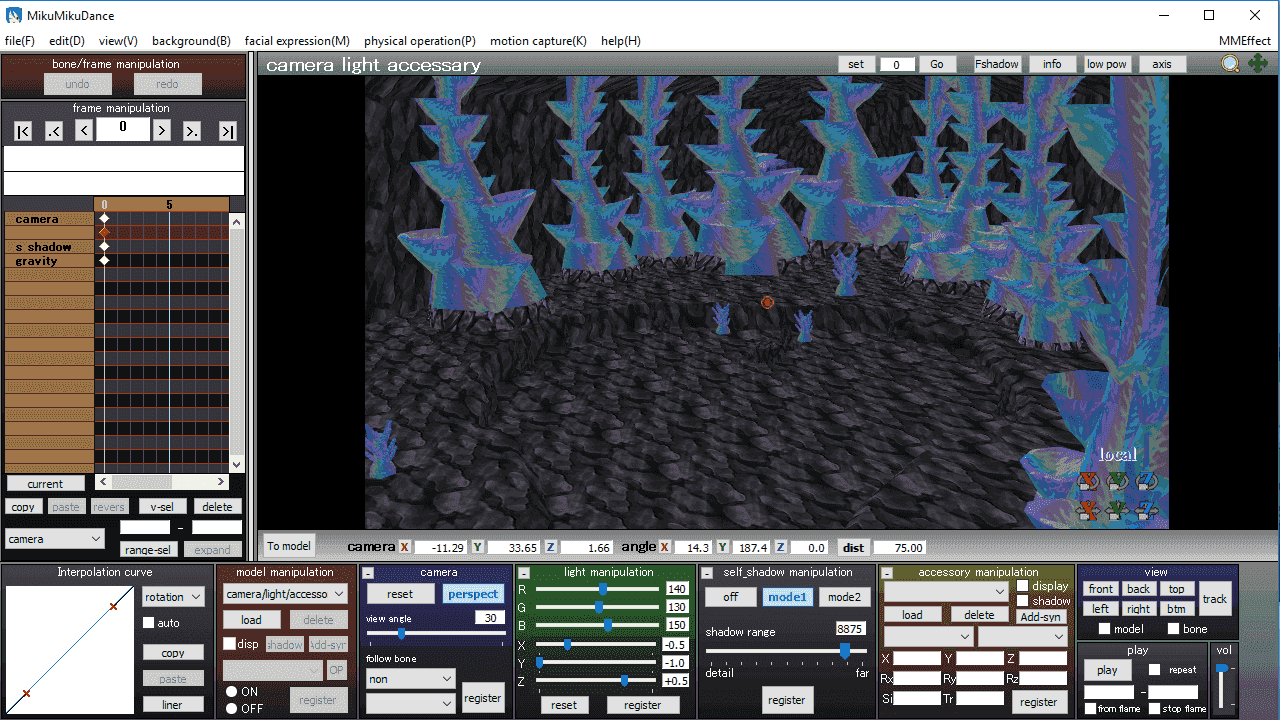
Task: Click the X-axis camera rotate icon
Action: point(1088,483)
